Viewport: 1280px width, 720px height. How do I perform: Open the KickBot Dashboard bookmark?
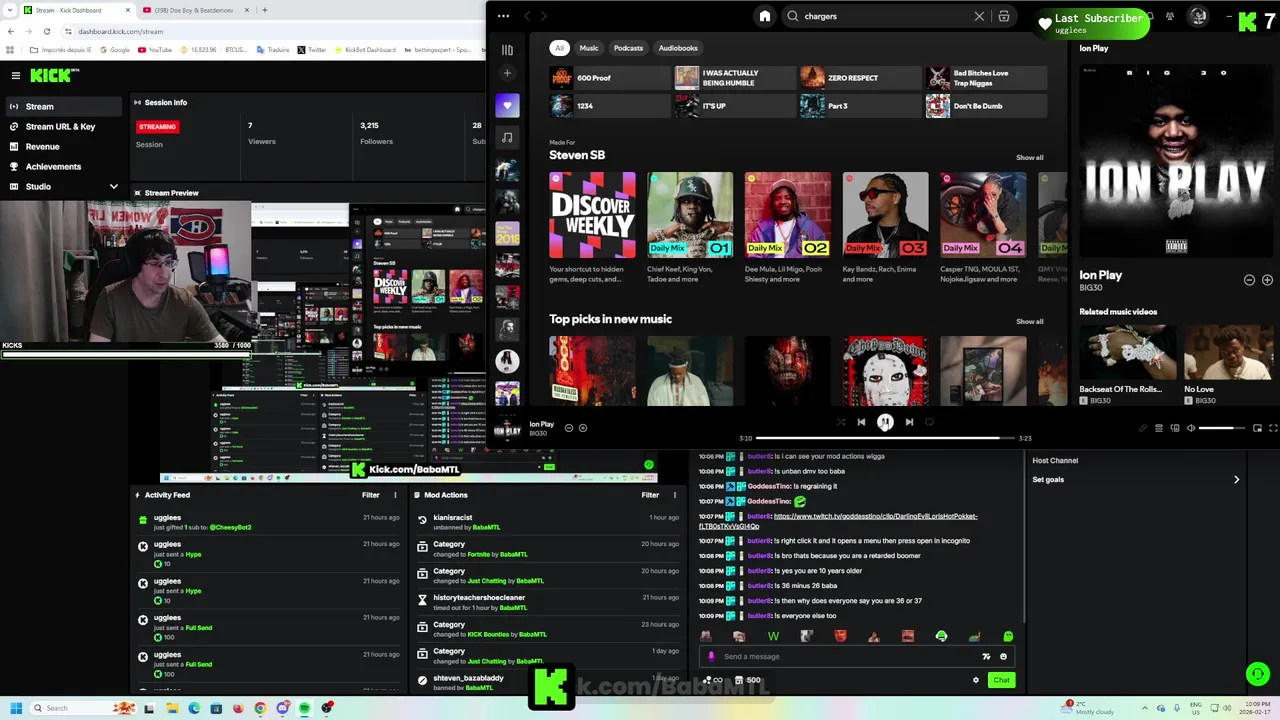pos(365,50)
